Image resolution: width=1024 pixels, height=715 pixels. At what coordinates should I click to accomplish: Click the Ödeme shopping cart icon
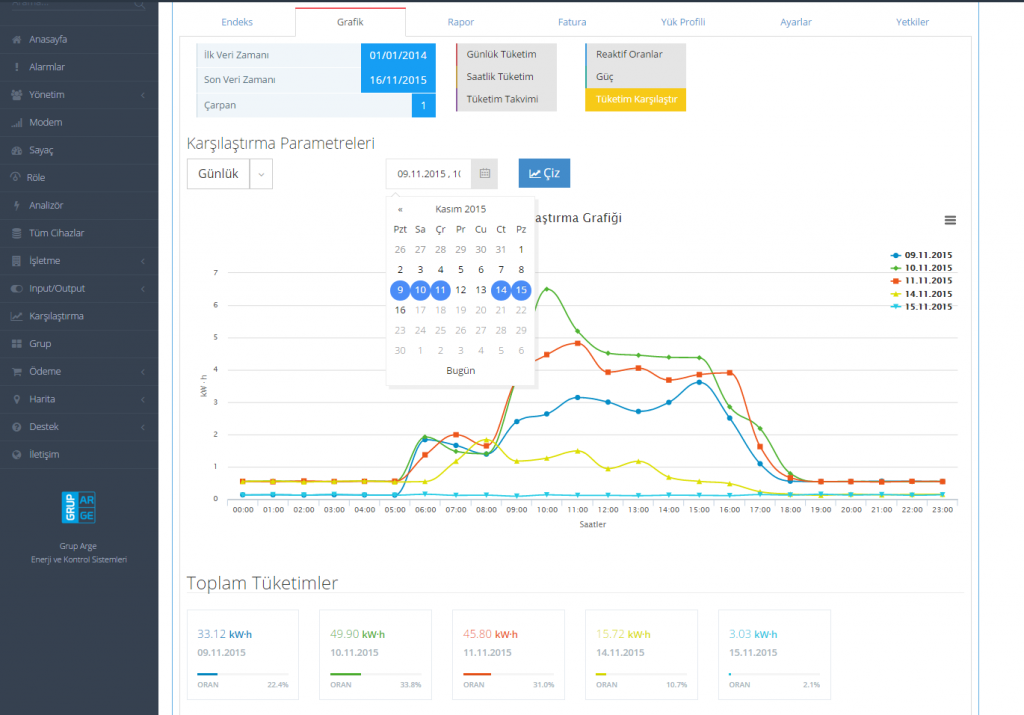tap(16, 372)
